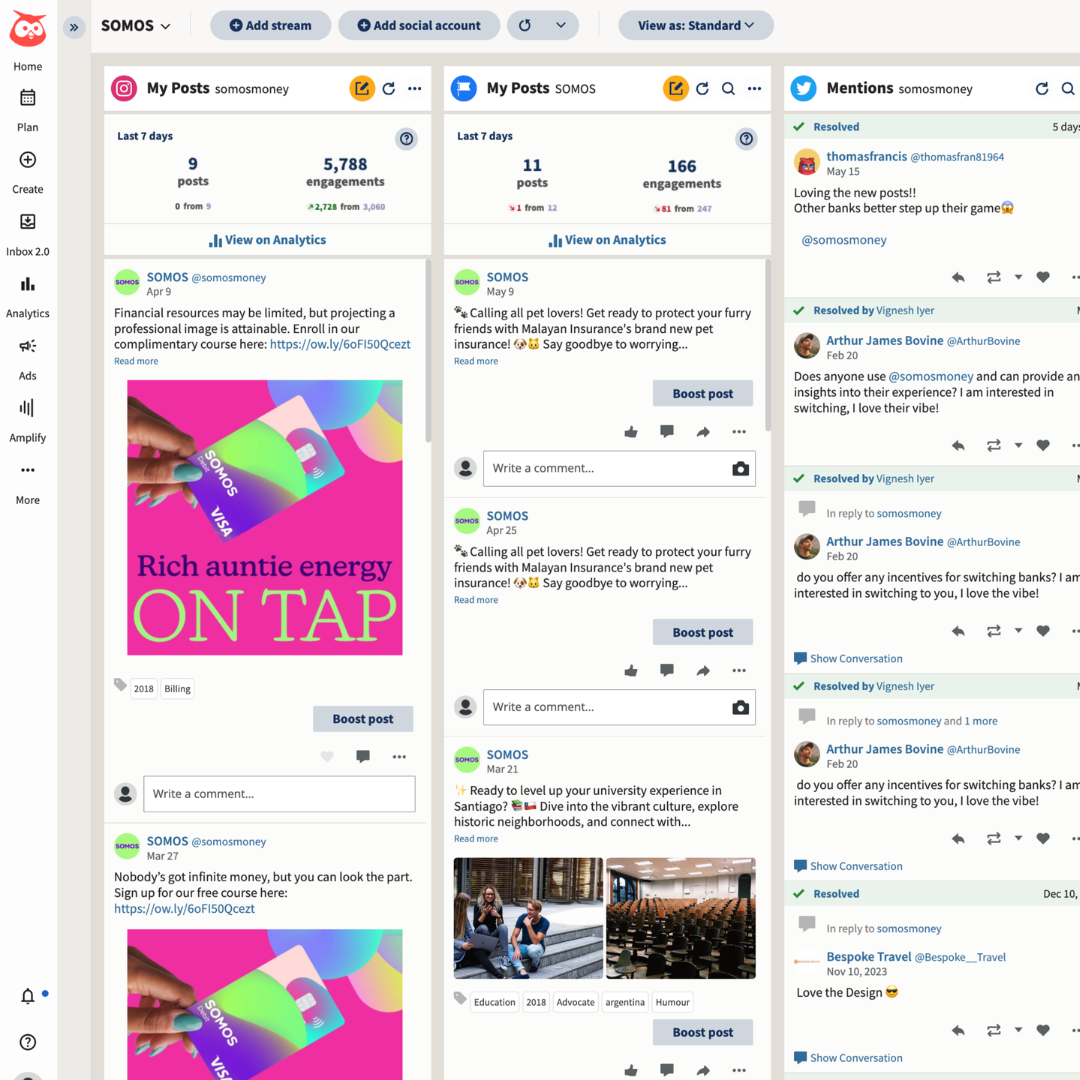Open more actions on Apr 25 Facebook post
The width and height of the screenshot is (1080, 1080).
click(739, 671)
